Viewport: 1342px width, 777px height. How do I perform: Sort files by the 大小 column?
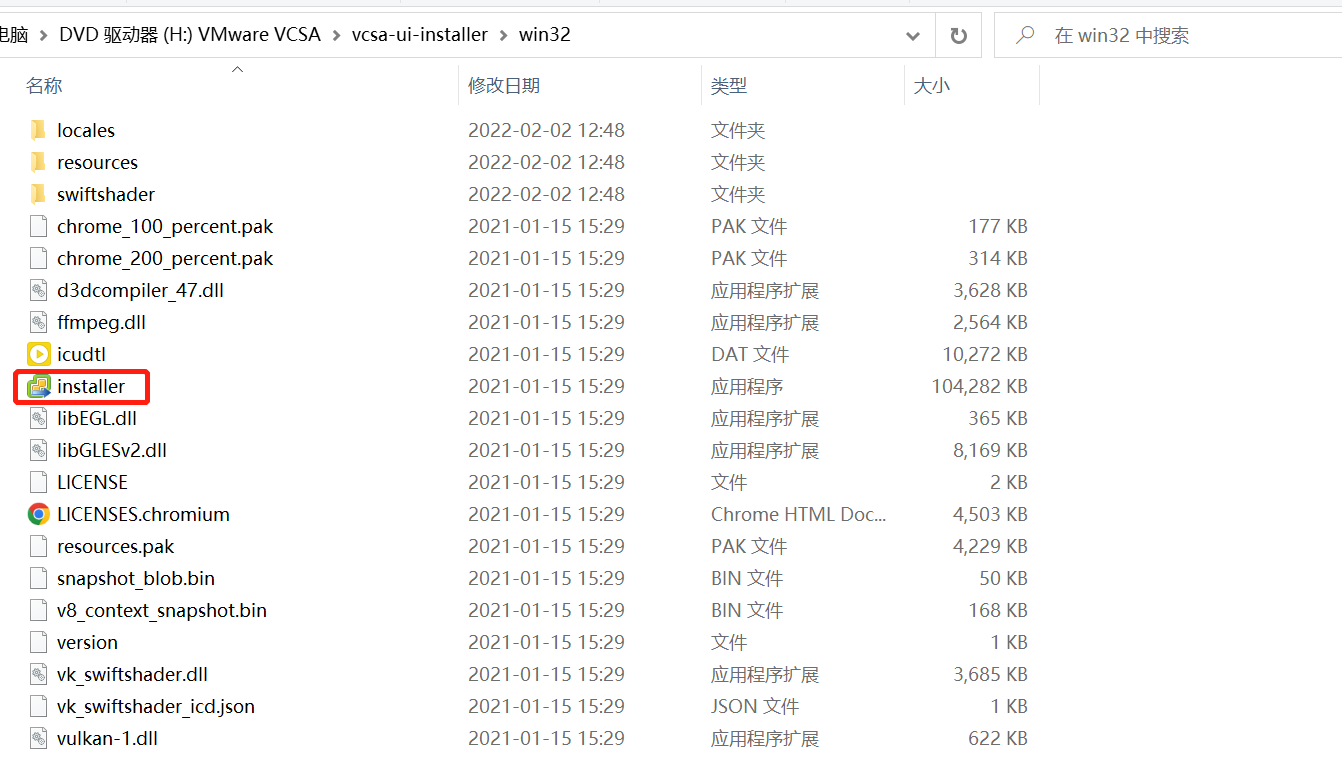[x=932, y=85]
